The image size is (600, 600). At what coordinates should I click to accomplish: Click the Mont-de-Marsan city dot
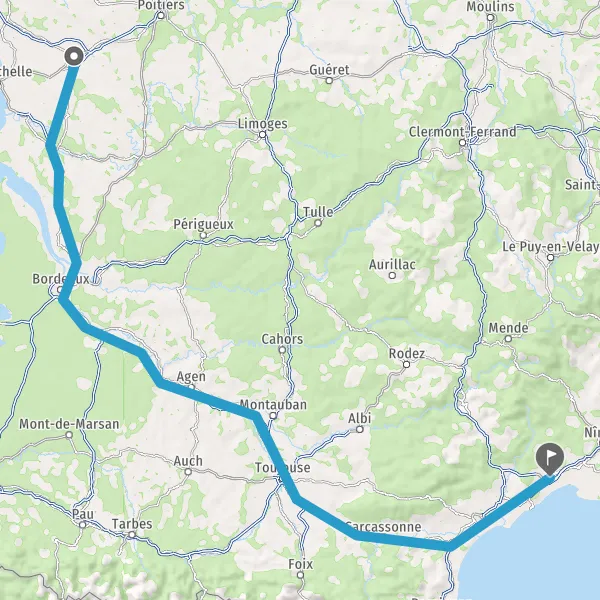(x=69, y=435)
